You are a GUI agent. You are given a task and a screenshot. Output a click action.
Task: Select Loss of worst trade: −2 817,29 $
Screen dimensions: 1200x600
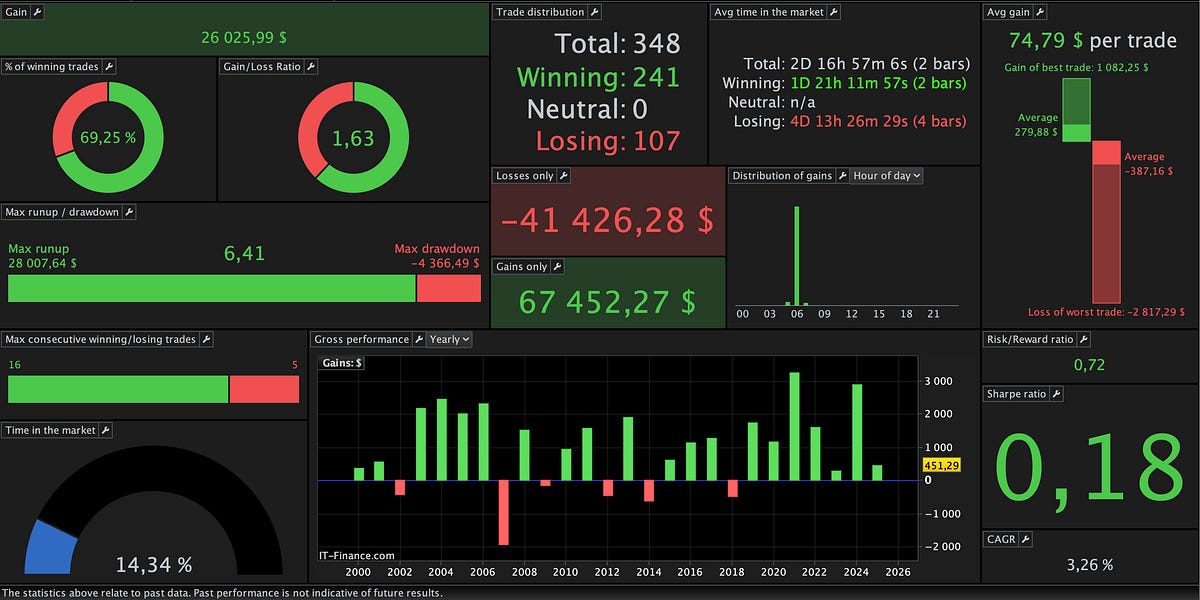[x=1106, y=312]
